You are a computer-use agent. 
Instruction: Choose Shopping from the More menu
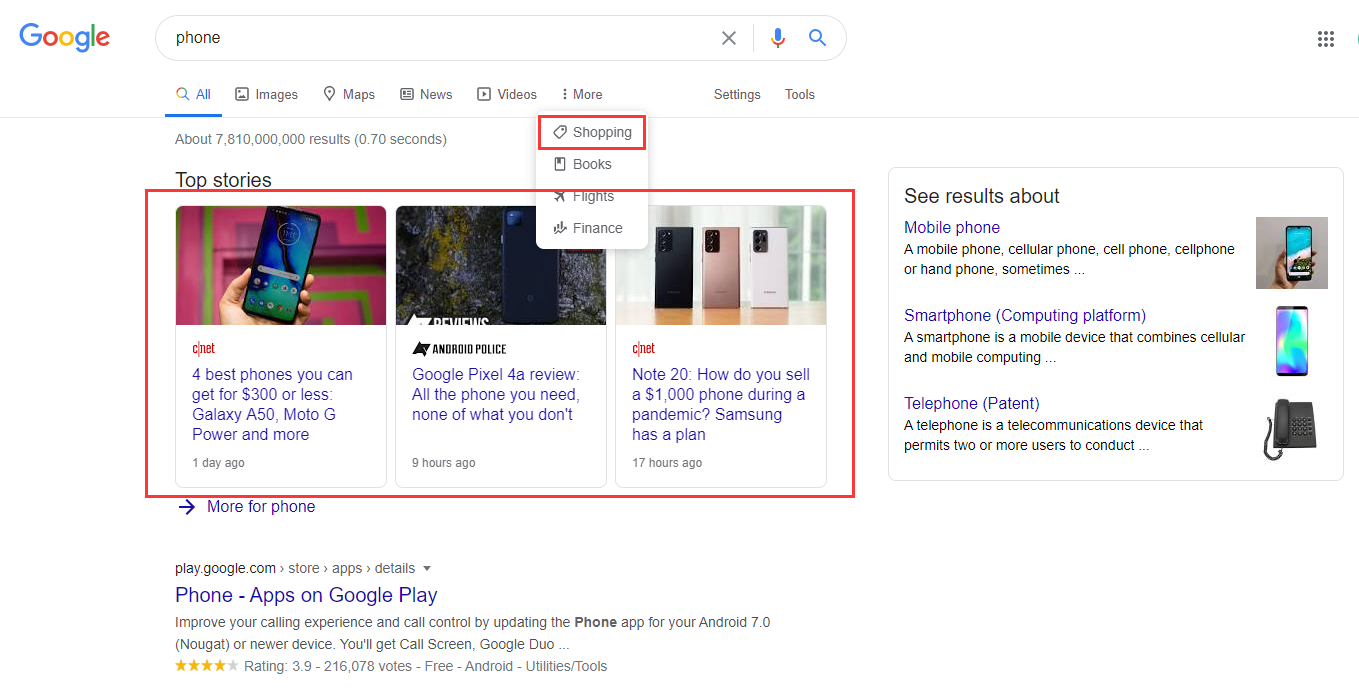[592, 132]
